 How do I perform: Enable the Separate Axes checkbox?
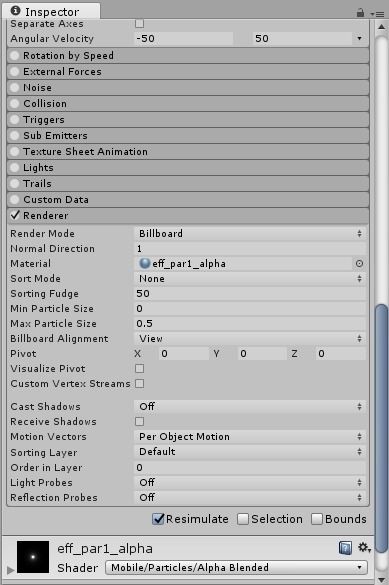coord(139,24)
